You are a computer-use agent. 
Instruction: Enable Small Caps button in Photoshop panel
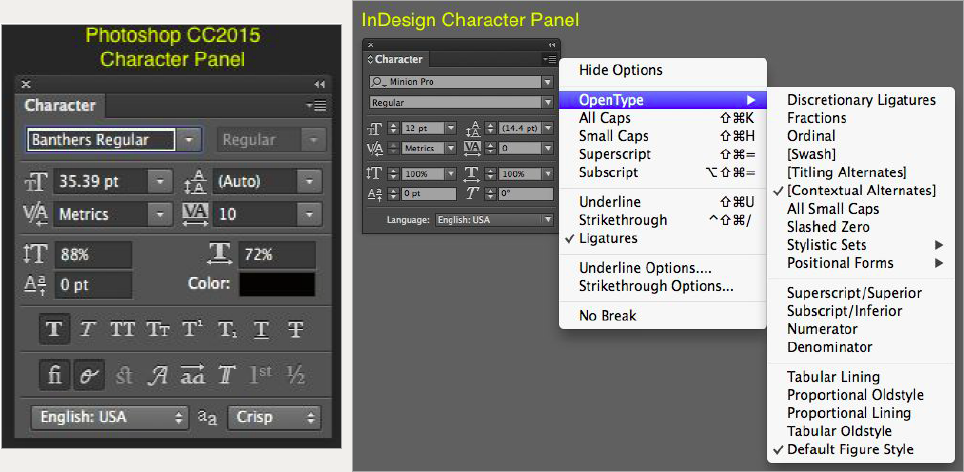point(157,329)
